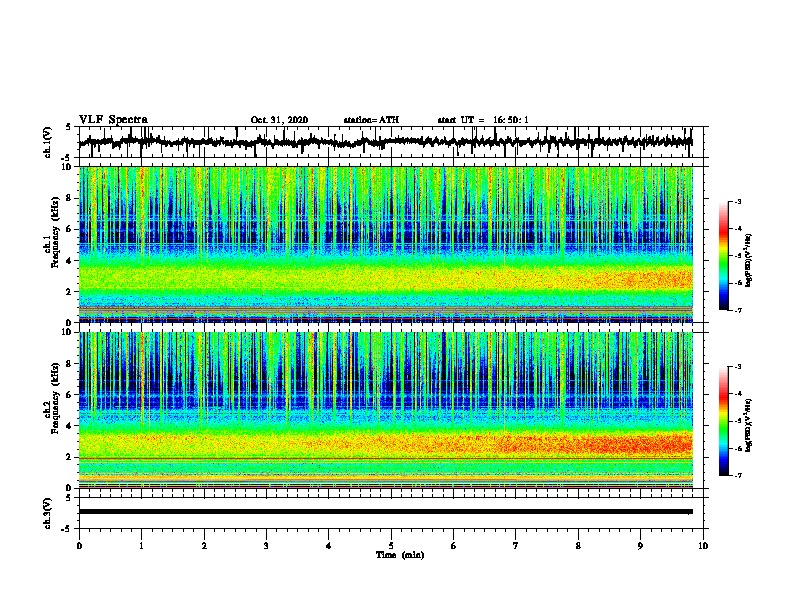
Task: Click the 'ch.3(V)' axis label
Action: point(48,513)
